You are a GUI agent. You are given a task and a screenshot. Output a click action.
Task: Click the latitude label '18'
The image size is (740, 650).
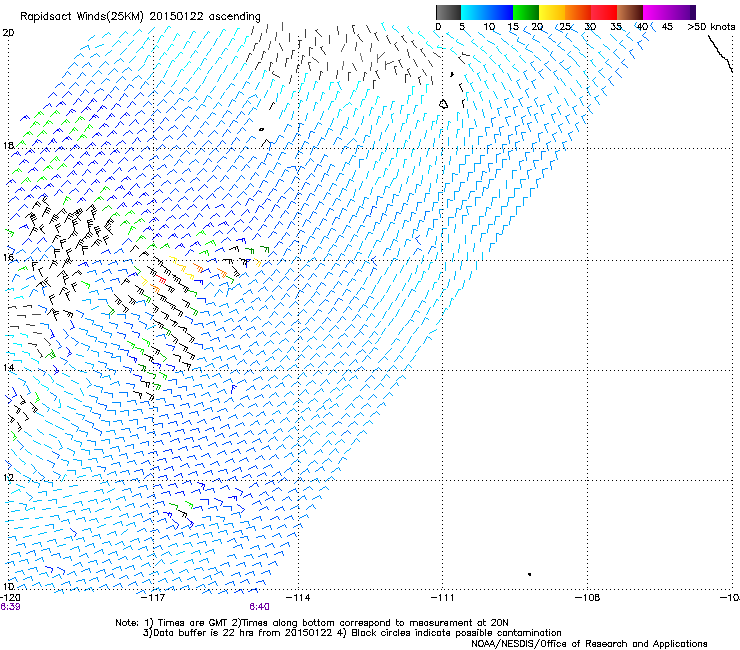click(x=8, y=145)
